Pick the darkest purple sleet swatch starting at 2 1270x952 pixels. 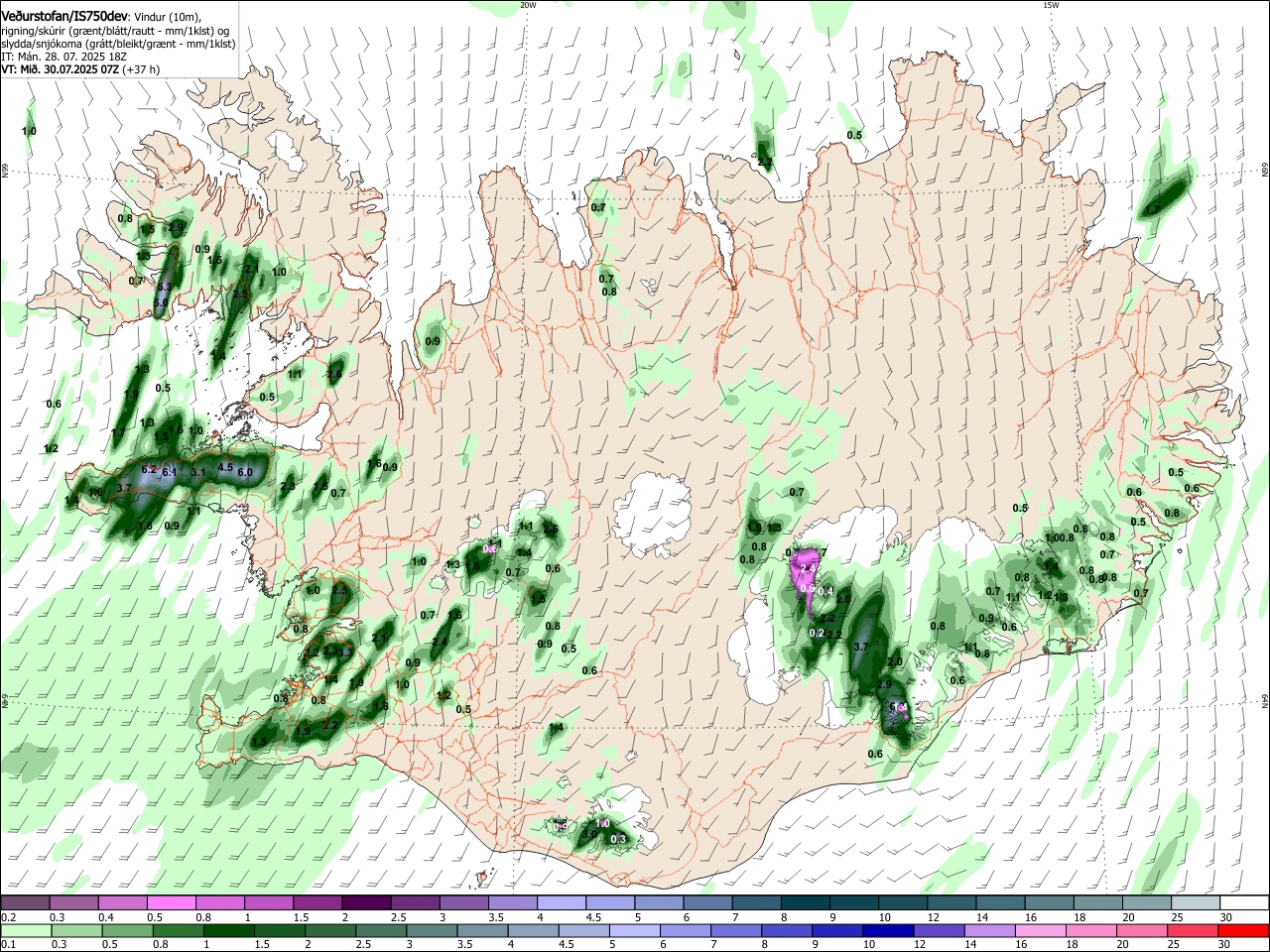tap(365, 903)
